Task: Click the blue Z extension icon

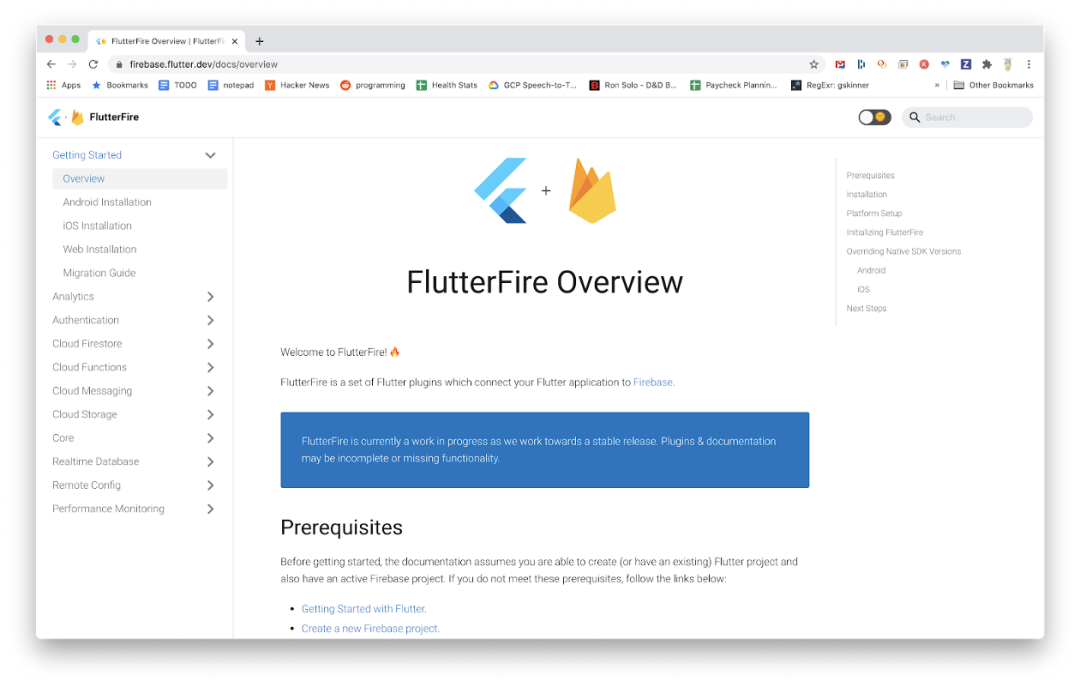Action: [966, 64]
